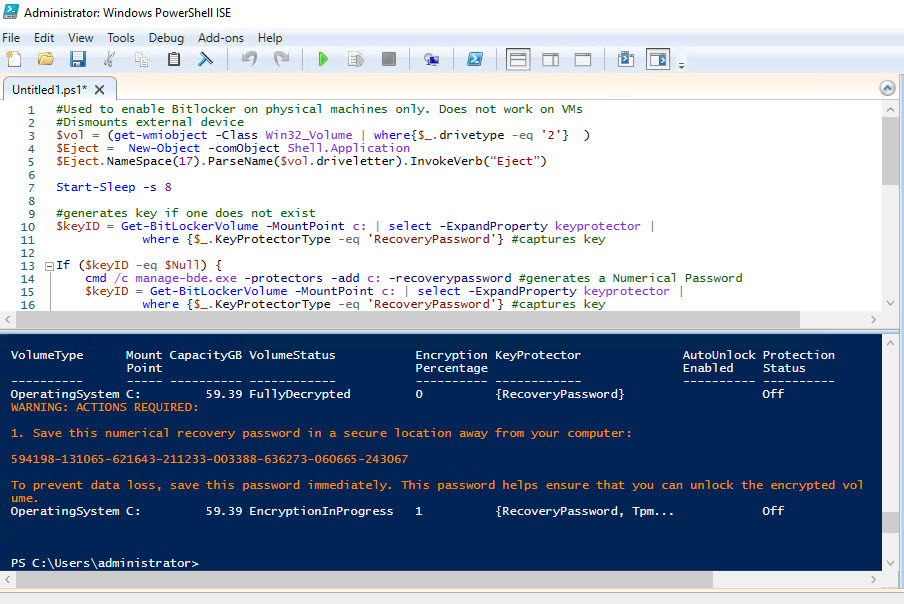This screenshot has width=904, height=604.
Task: Click script pane vertical scroll up arrow
Action: tap(890, 110)
